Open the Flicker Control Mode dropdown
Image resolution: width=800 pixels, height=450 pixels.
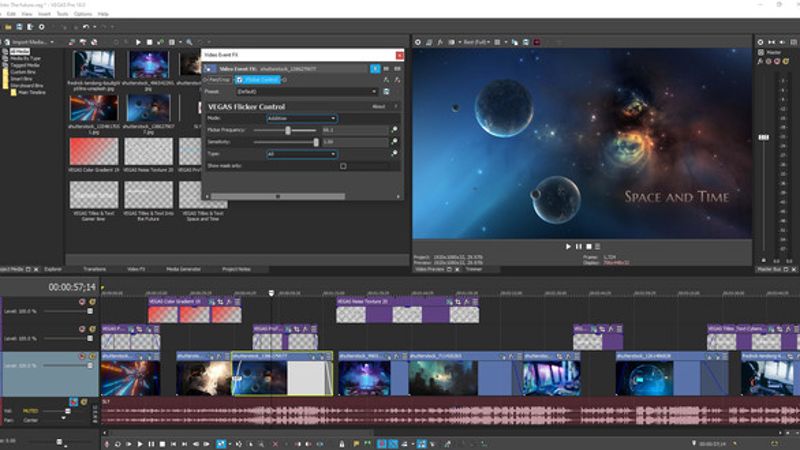(302, 118)
